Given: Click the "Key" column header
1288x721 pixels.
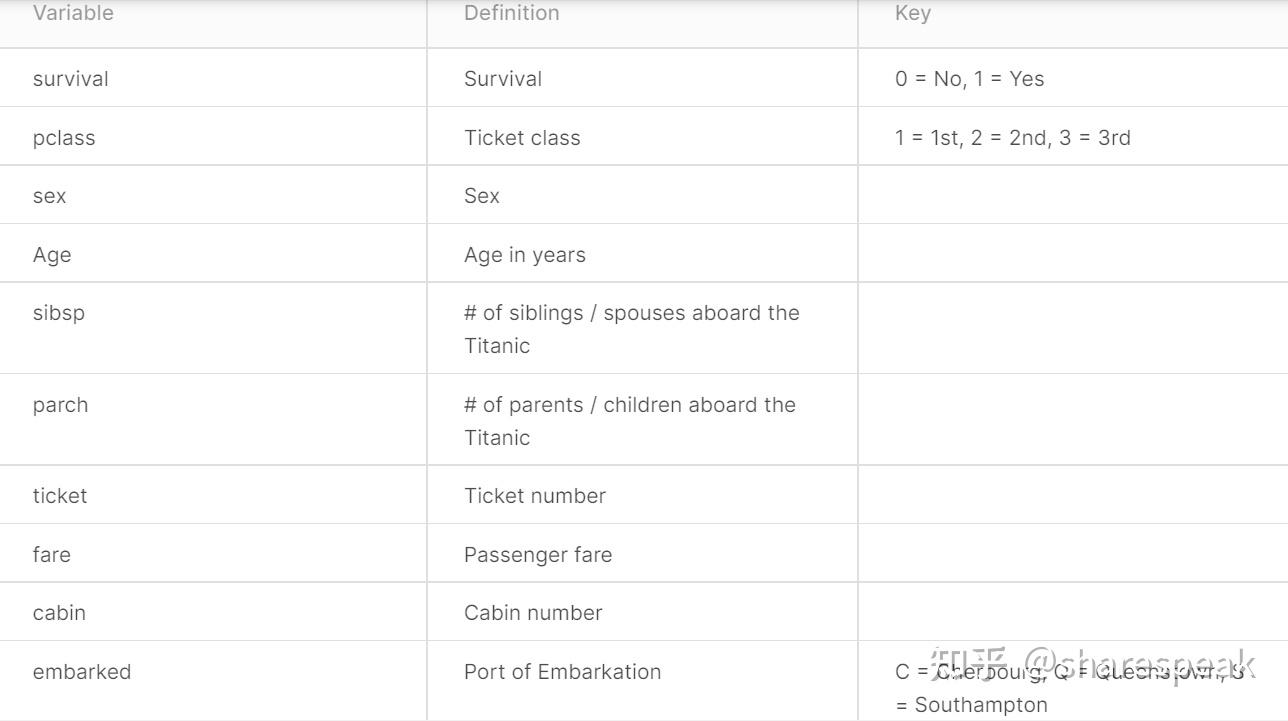Looking at the screenshot, I should click(912, 13).
